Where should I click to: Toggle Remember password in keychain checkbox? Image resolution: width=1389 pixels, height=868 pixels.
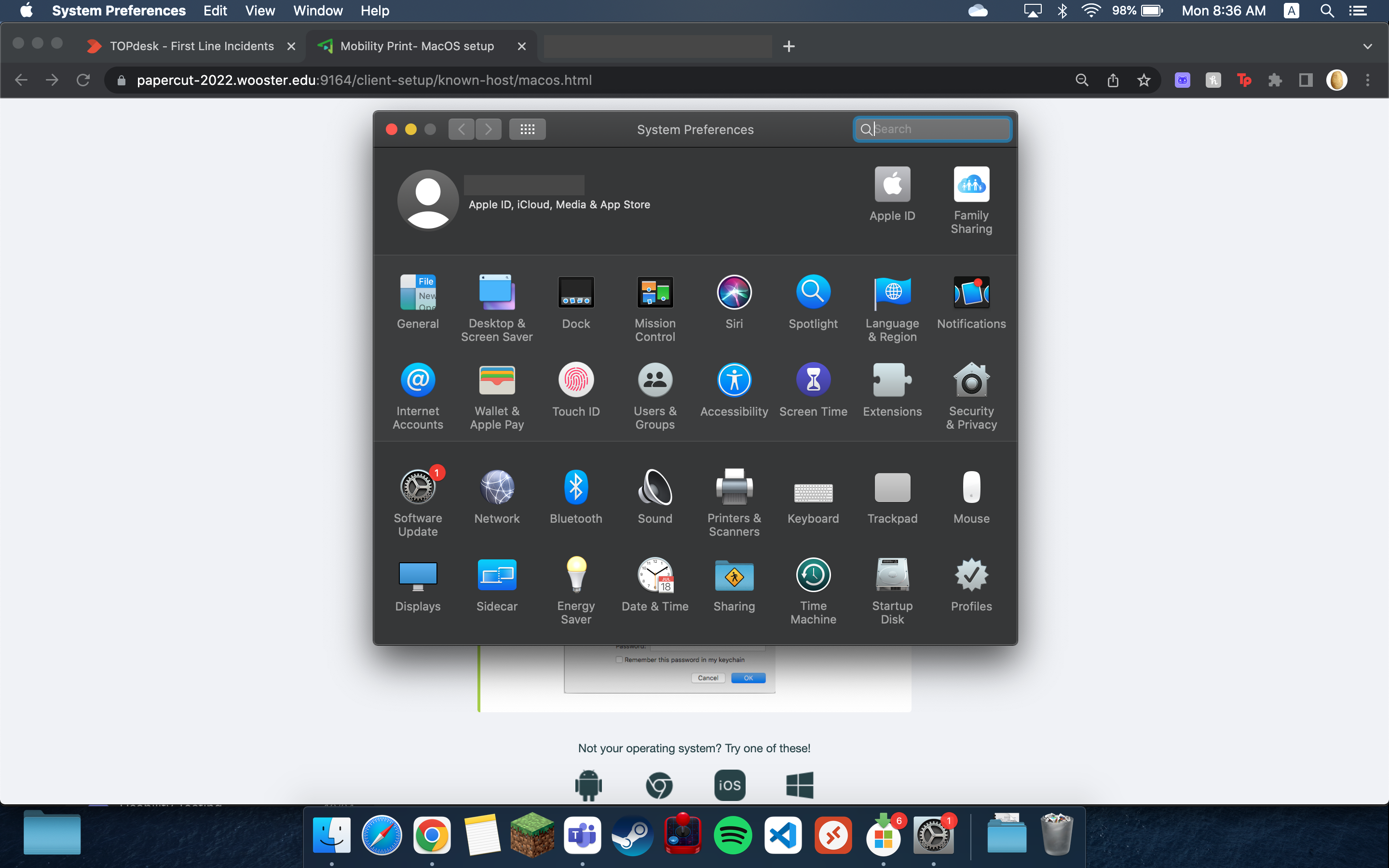(619, 660)
